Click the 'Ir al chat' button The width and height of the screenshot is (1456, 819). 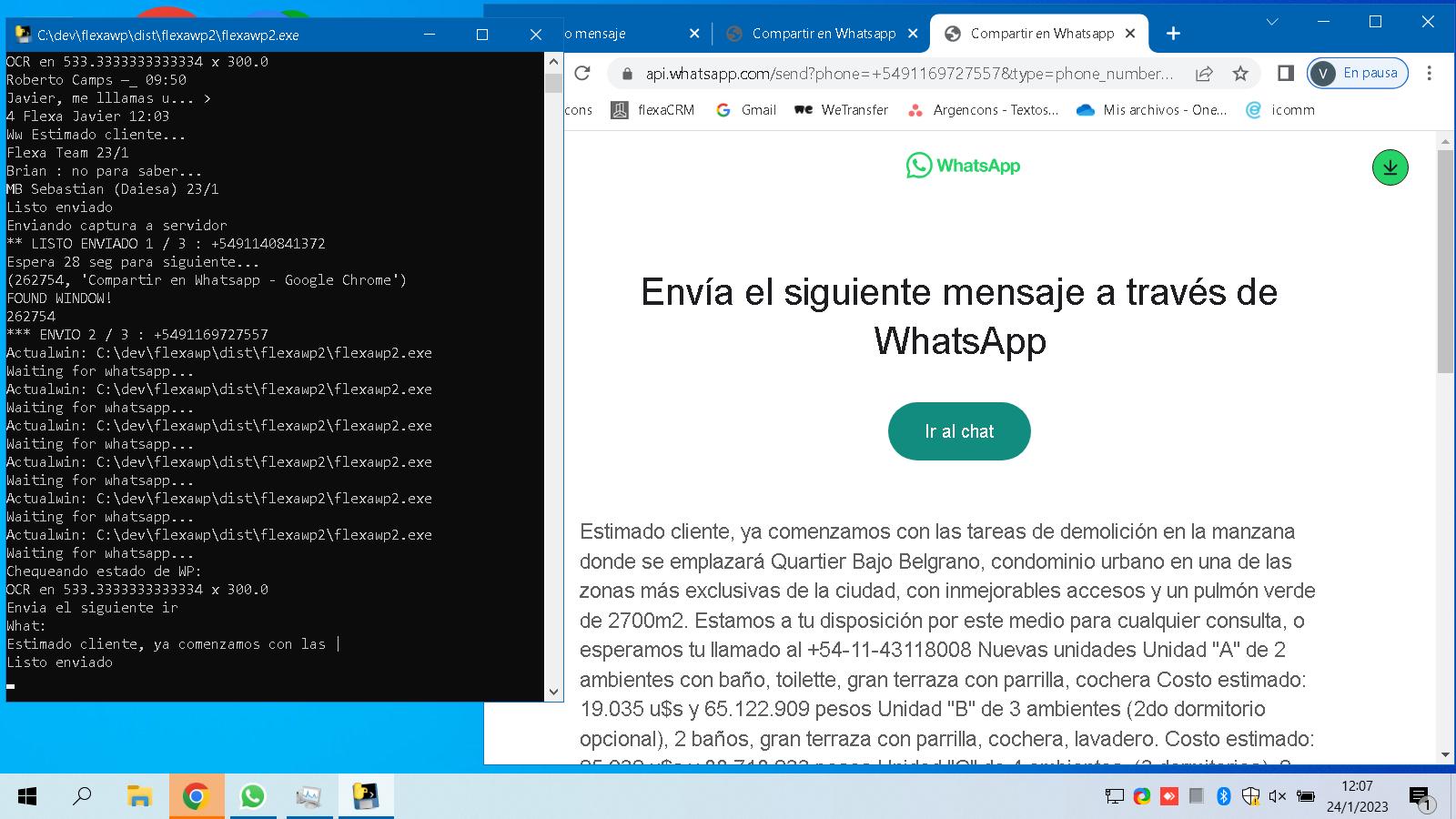coord(959,431)
